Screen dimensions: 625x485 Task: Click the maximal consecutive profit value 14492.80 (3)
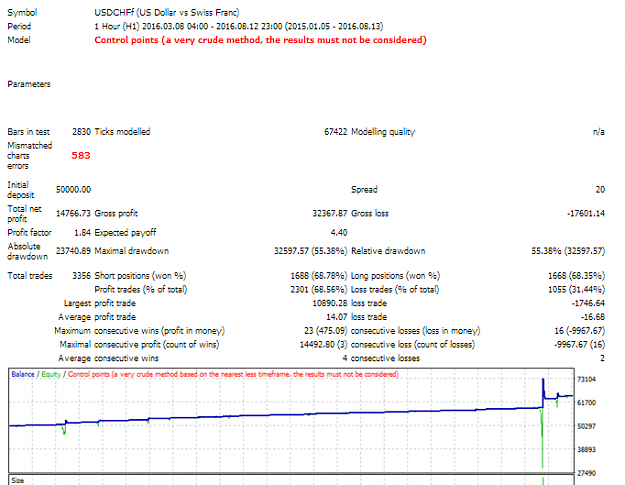coord(323,344)
